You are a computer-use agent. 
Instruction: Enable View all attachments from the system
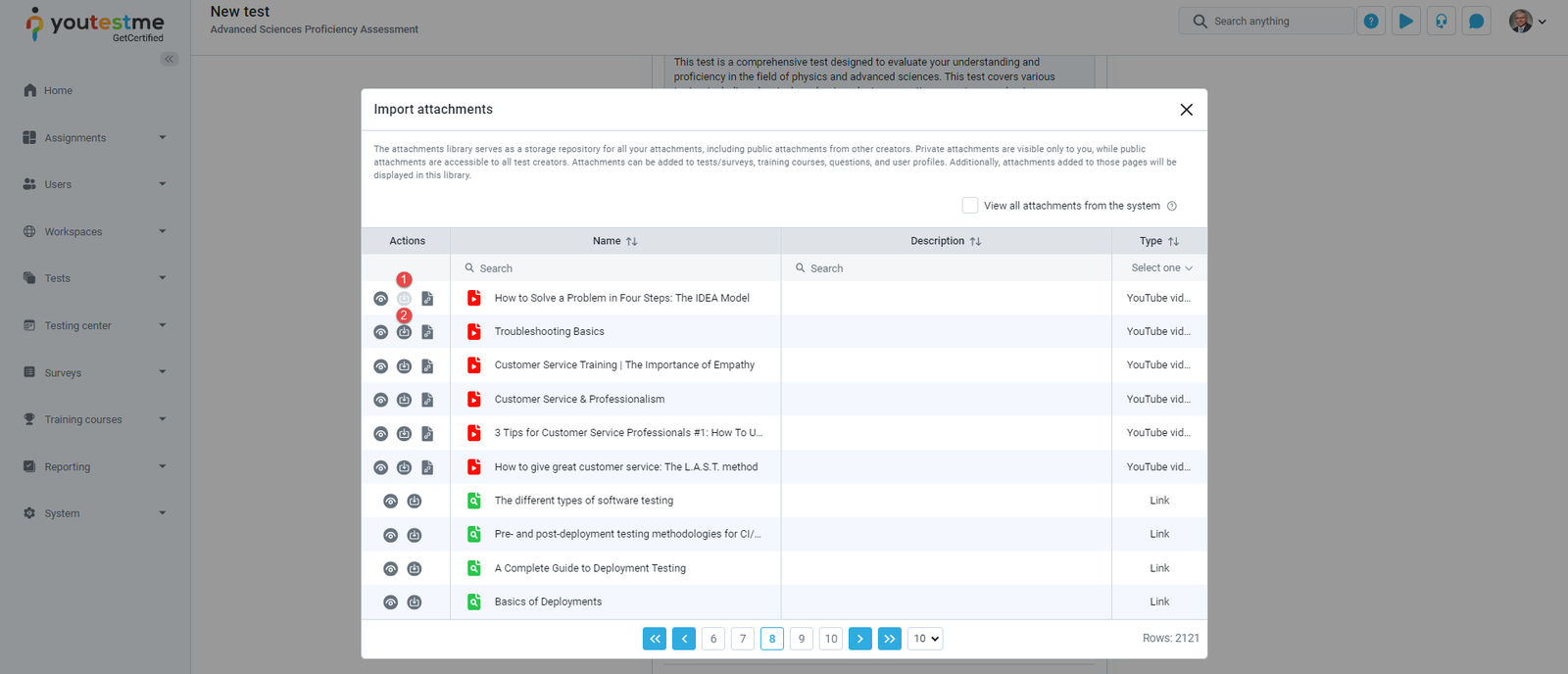pos(970,206)
